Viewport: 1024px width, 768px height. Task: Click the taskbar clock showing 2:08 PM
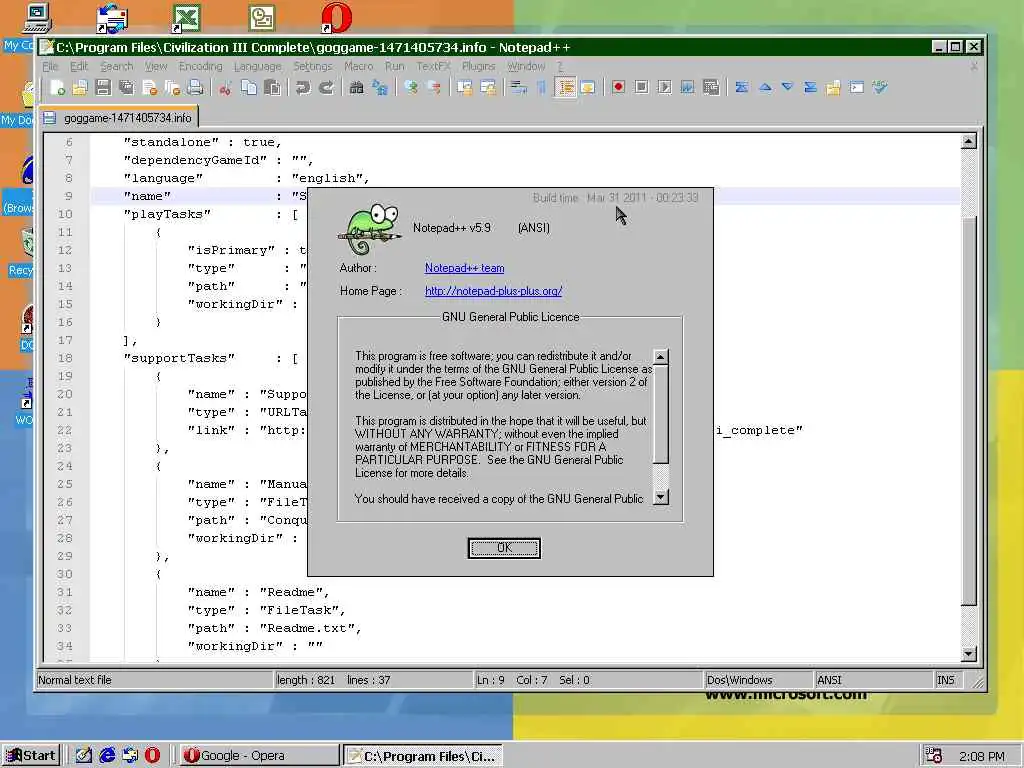[x=982, y=756]
